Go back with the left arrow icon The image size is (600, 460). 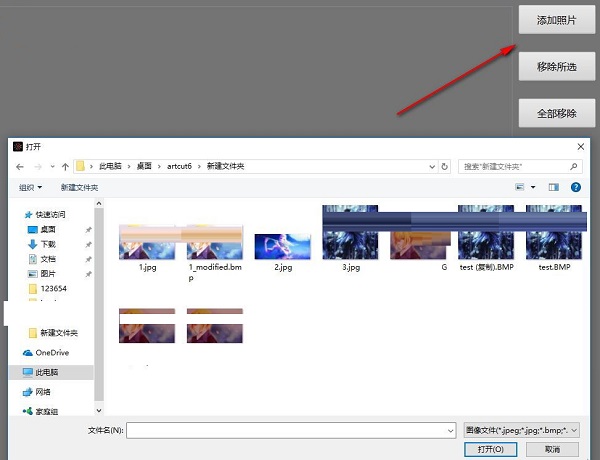click(20, 166)
